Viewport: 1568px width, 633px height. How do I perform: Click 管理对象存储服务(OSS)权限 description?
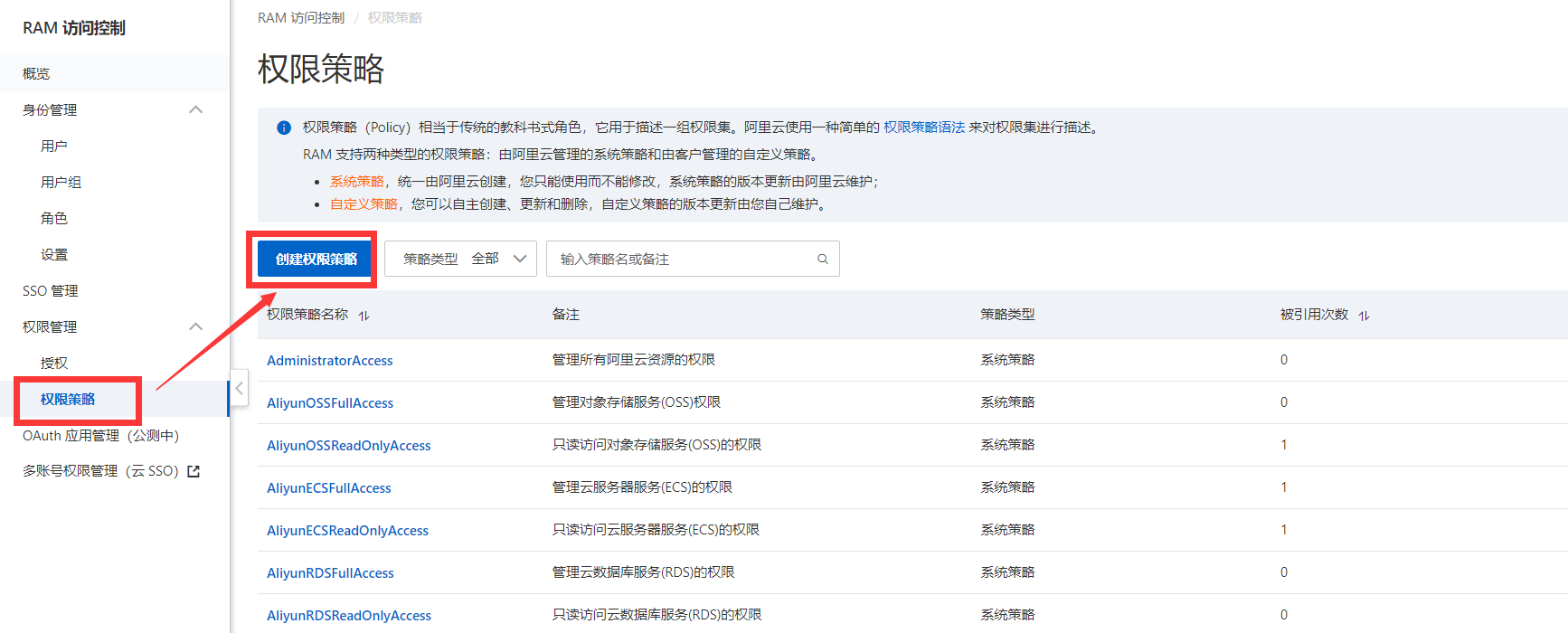[x=637, y=402]
